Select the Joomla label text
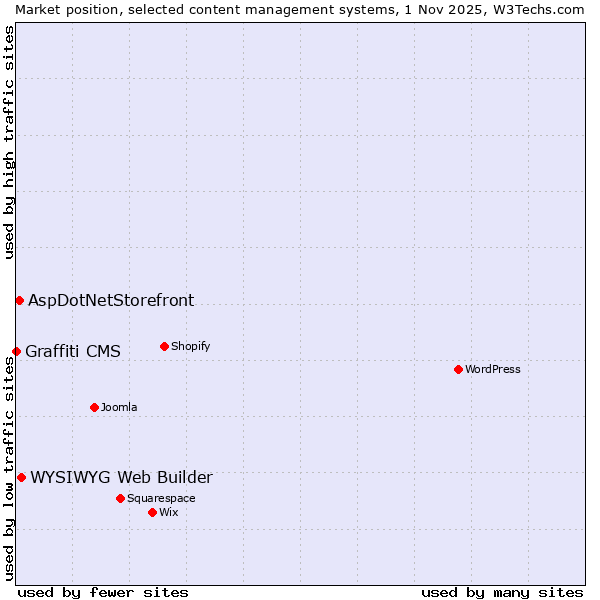The width and height of the screenshot is (600, 600). coord(119,407)
